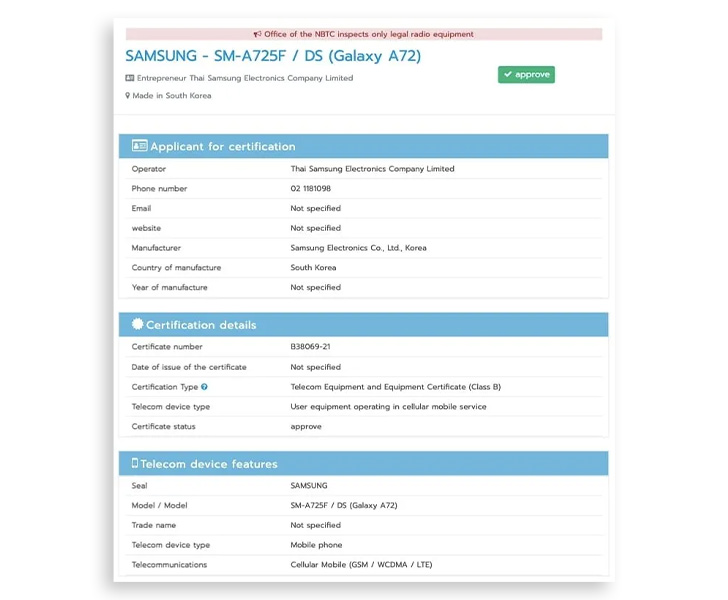728x600 pixels.
Task: Click the help icon next to Certification Type
Action: [x=204, y=386]
